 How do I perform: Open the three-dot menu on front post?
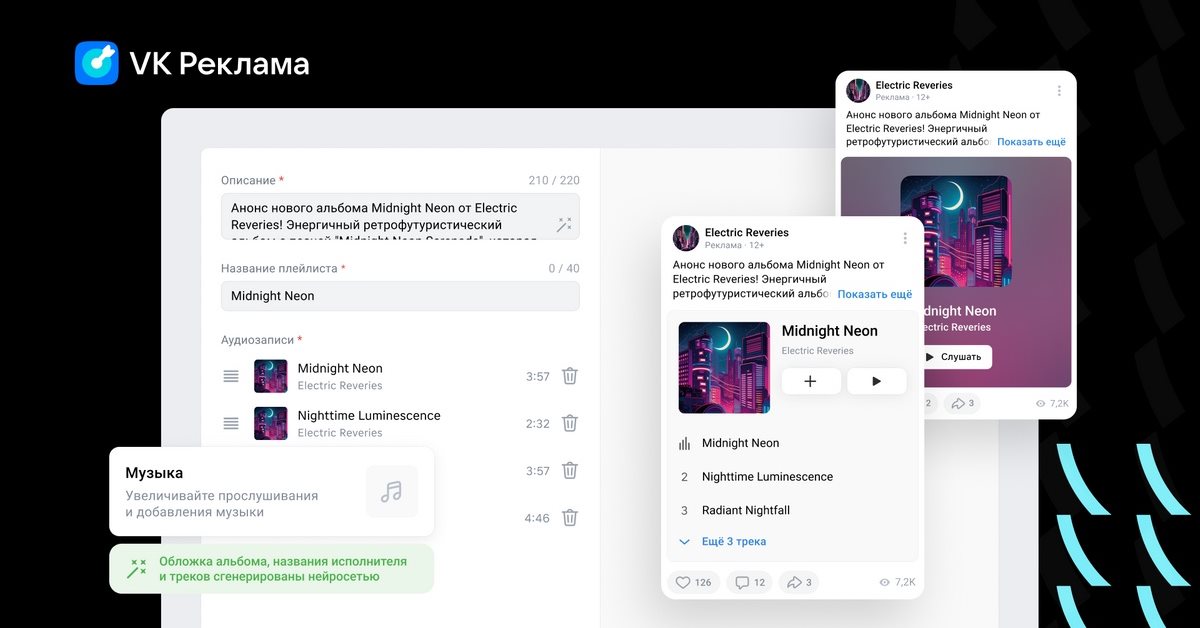point(905,238)
